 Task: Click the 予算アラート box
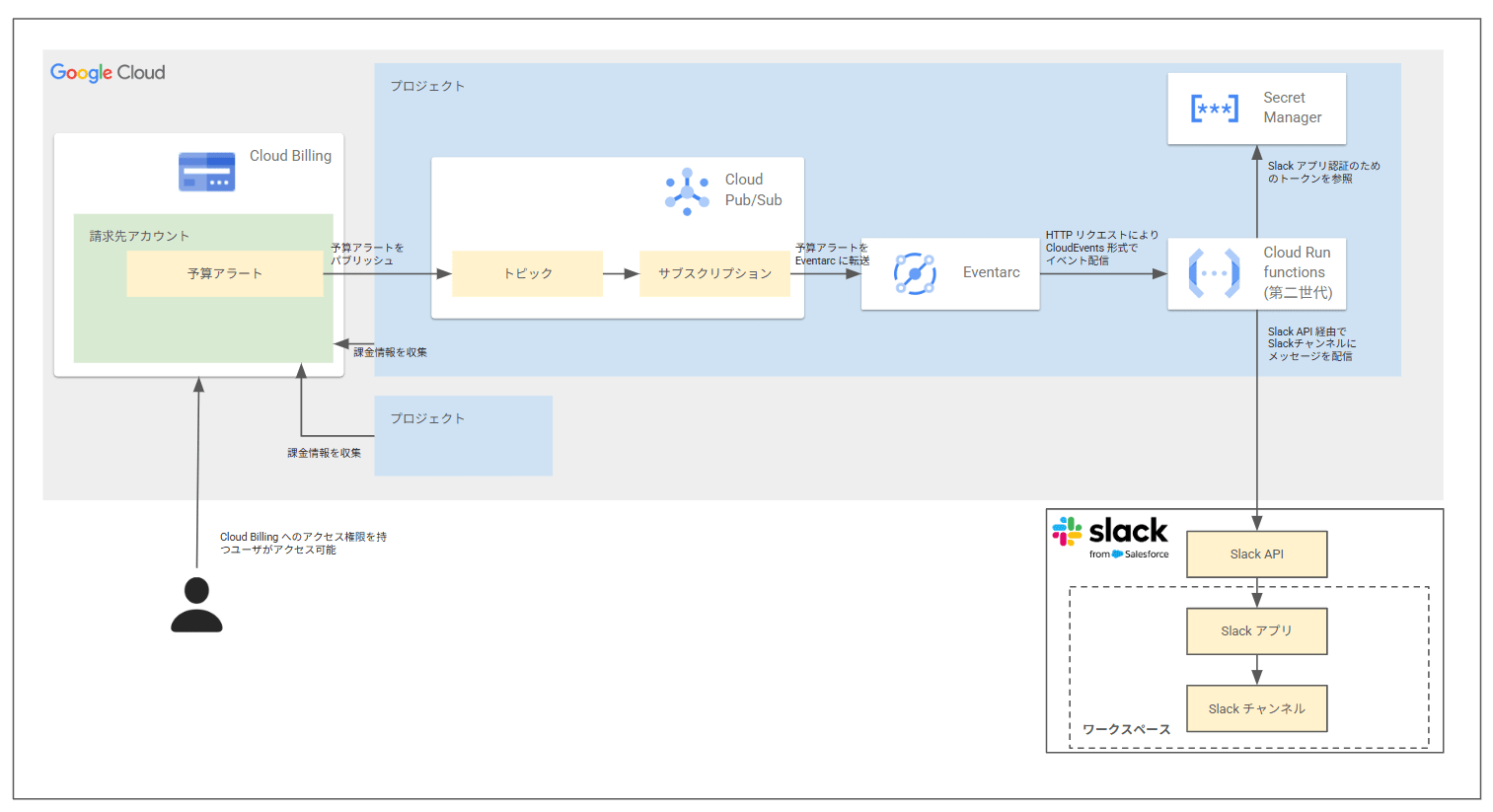click(225, 273)
